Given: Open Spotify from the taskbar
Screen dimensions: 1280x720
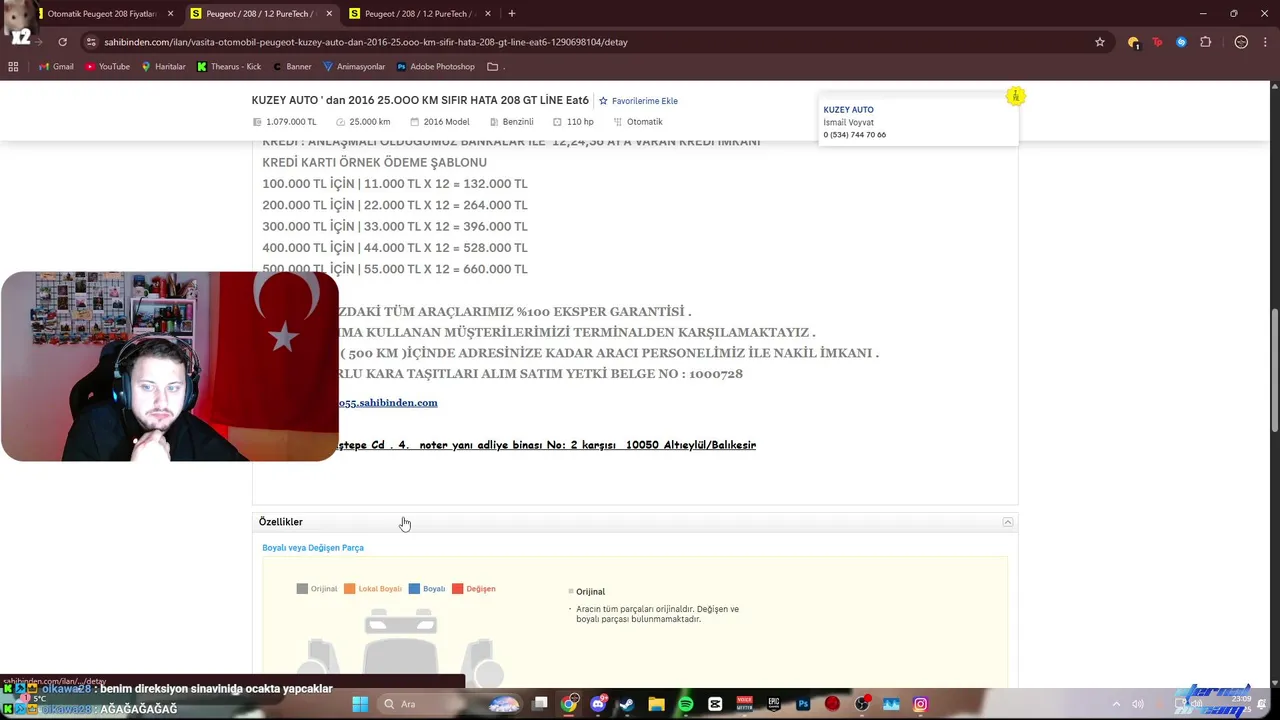Looking at the screenshot, I should tap(685, 704).
